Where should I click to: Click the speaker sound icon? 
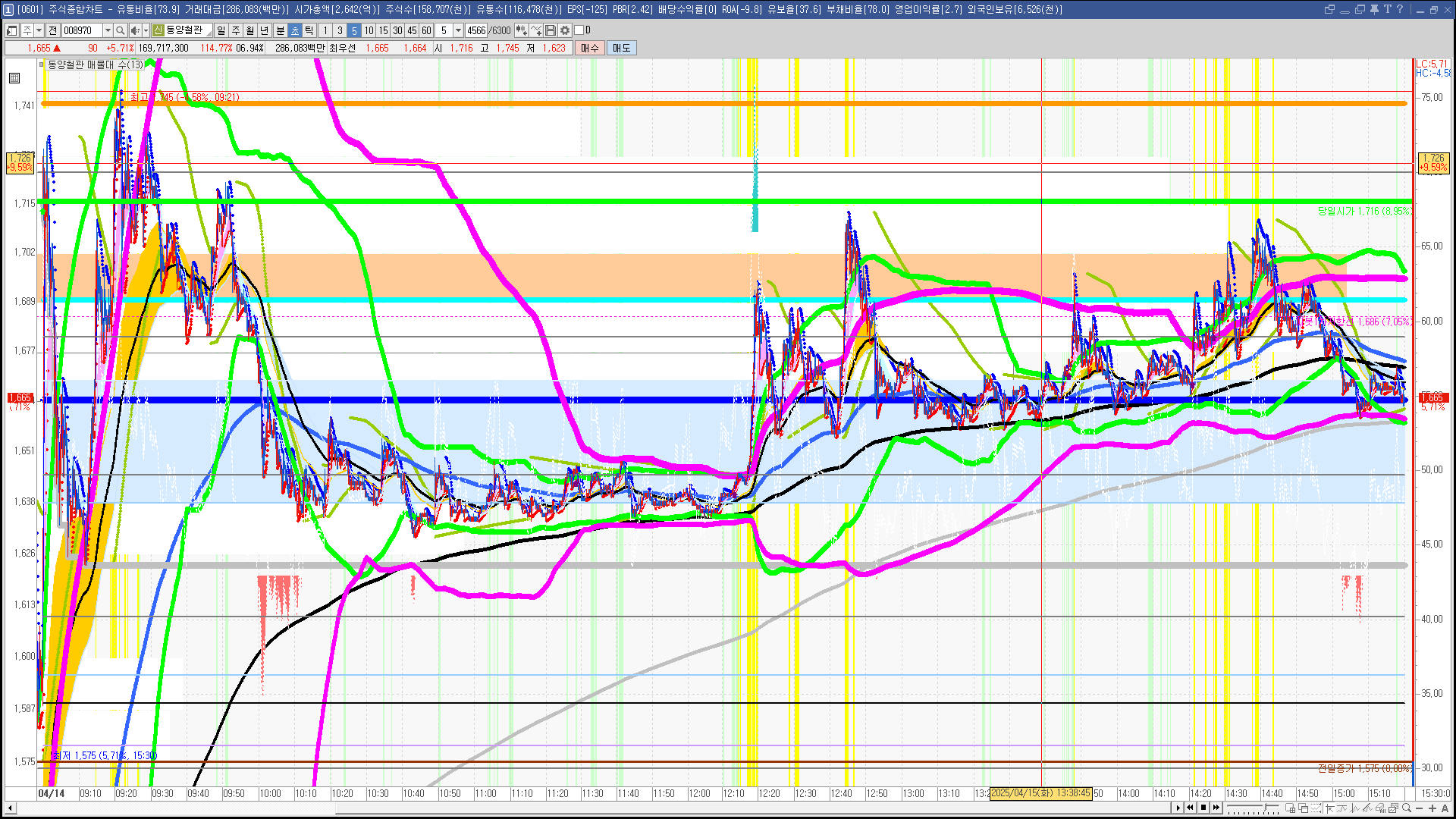(134, 30)
